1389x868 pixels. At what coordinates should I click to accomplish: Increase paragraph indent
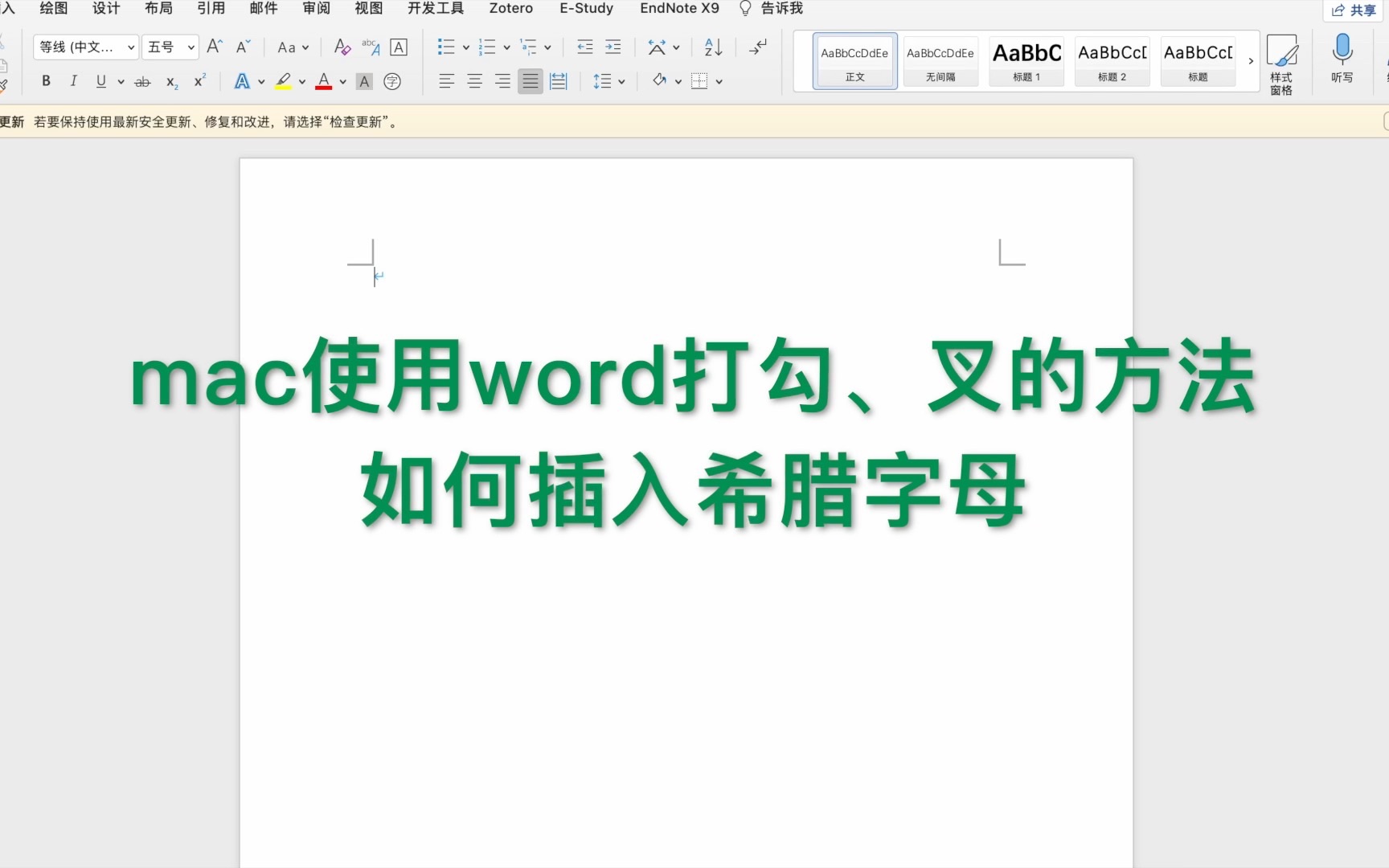613,47
